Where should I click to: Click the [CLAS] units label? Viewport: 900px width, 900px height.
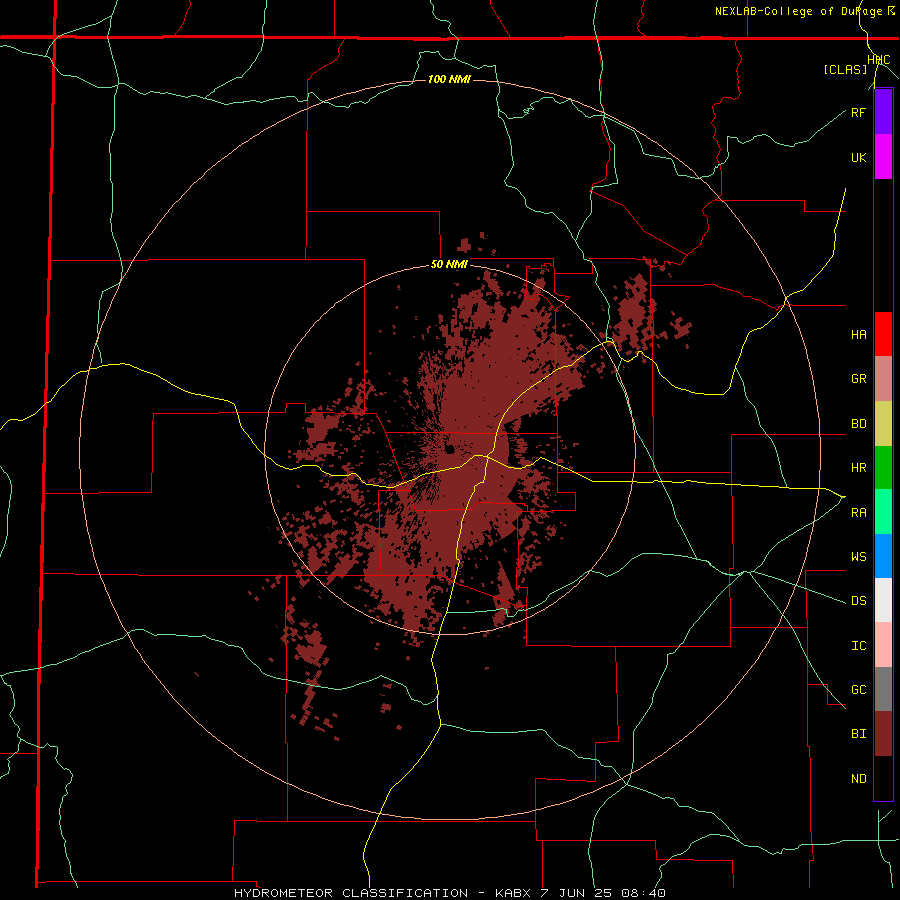(x=845, y=70)
